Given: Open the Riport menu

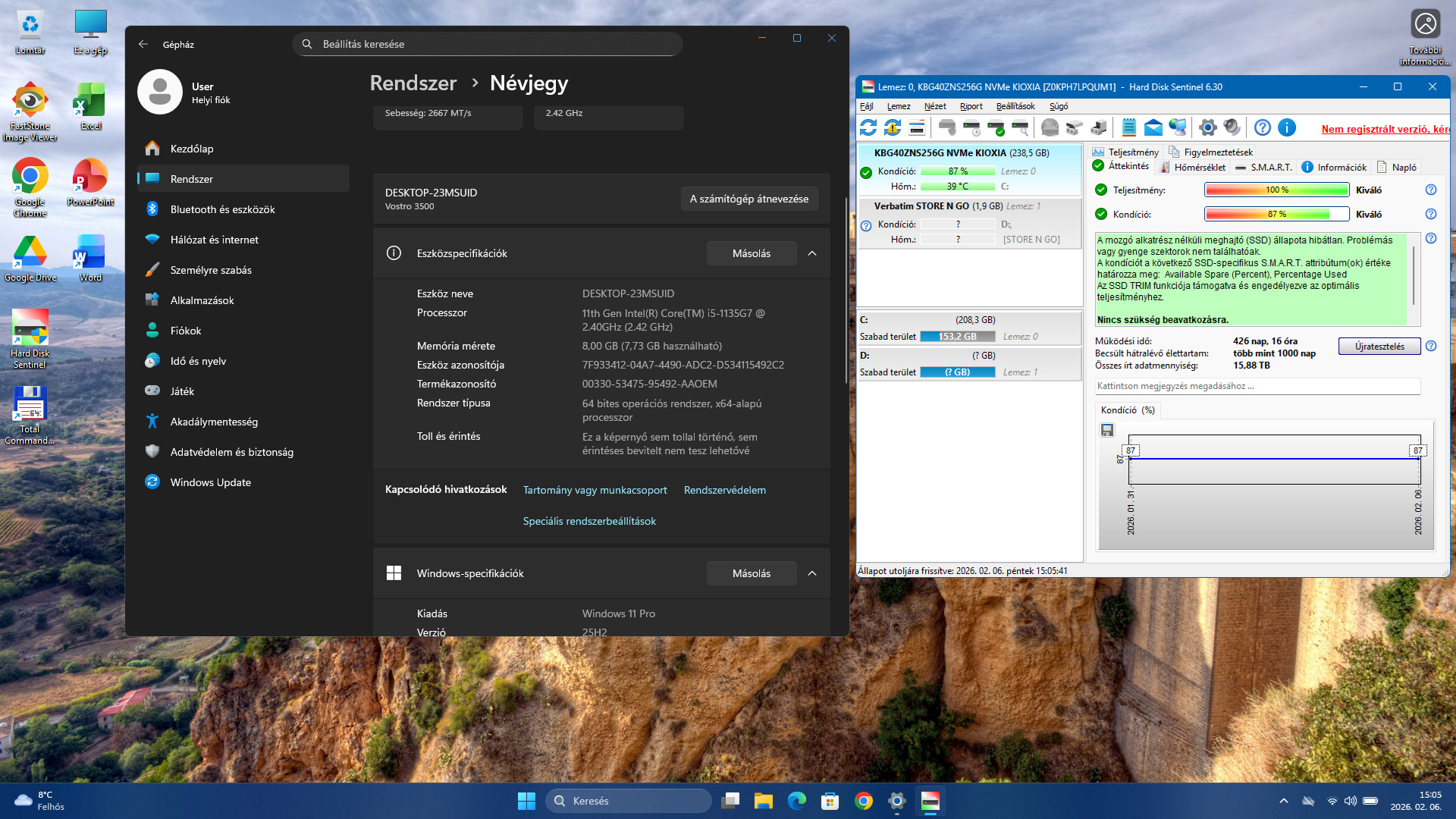Looking at the screenshot, I should coord(971,106).
